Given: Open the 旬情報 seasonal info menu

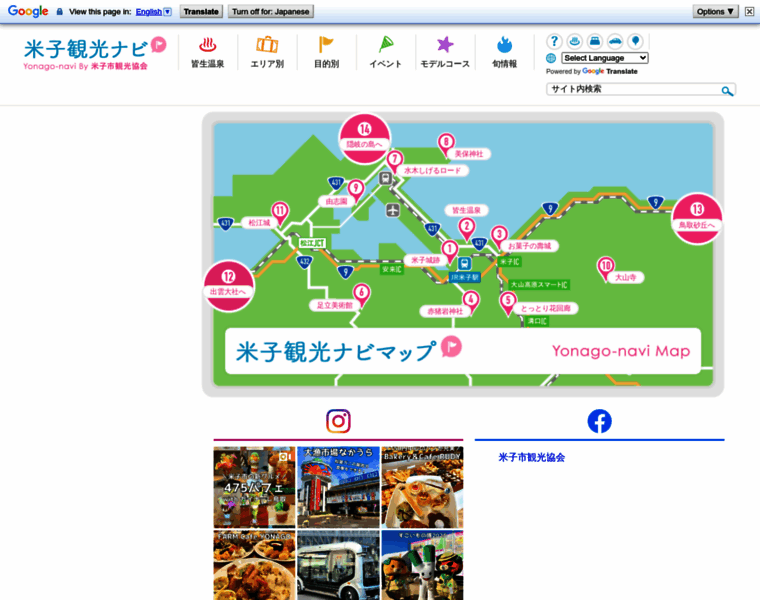Looking at the screenshot, I should tap(505, 52).
